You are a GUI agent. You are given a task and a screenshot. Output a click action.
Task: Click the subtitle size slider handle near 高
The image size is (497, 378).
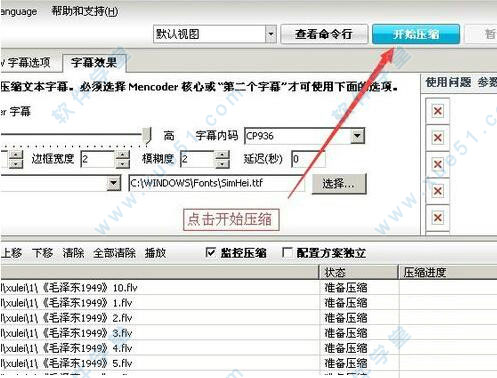[147, 135]
